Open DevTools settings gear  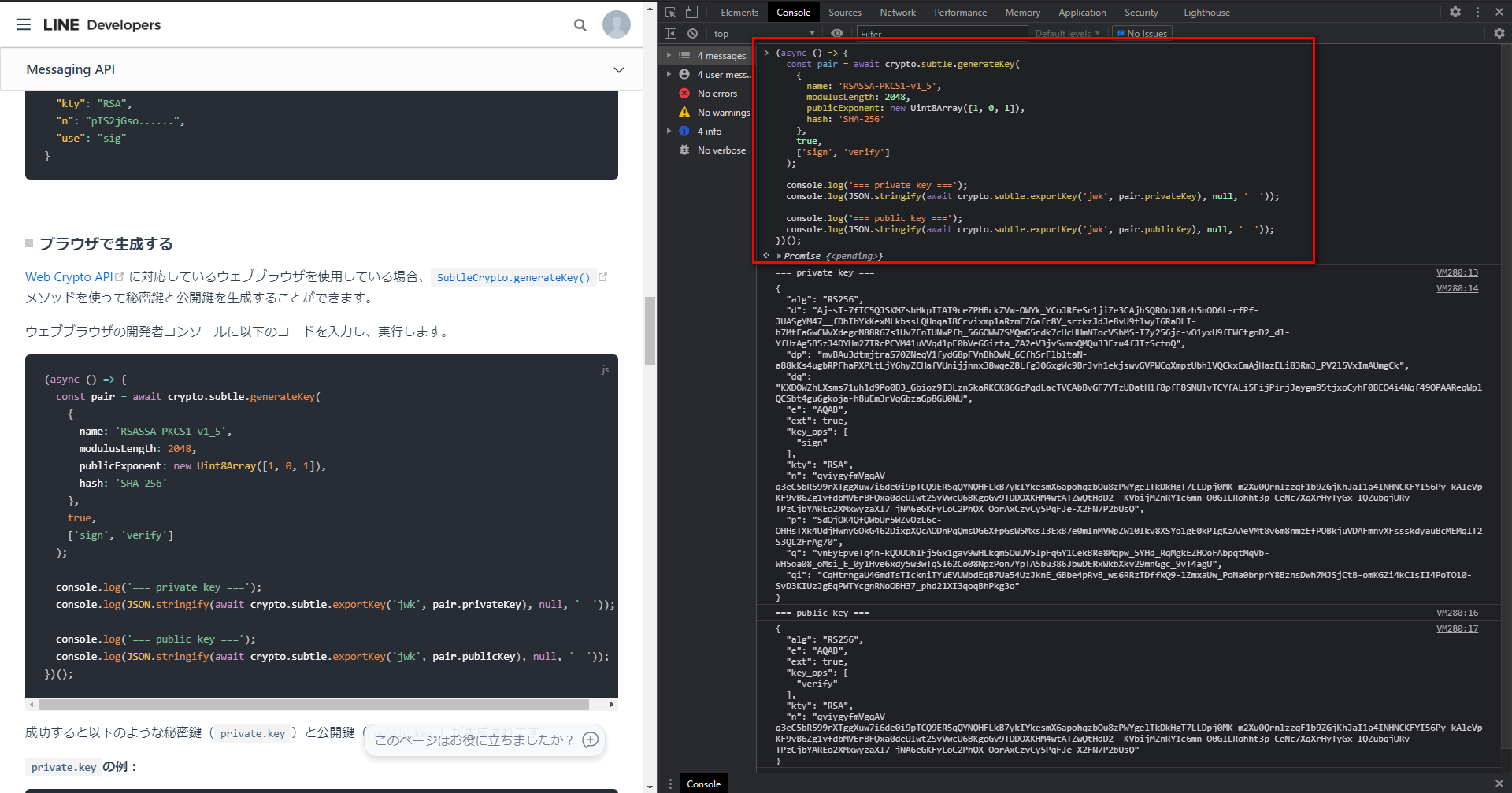tap(1455, 12)
